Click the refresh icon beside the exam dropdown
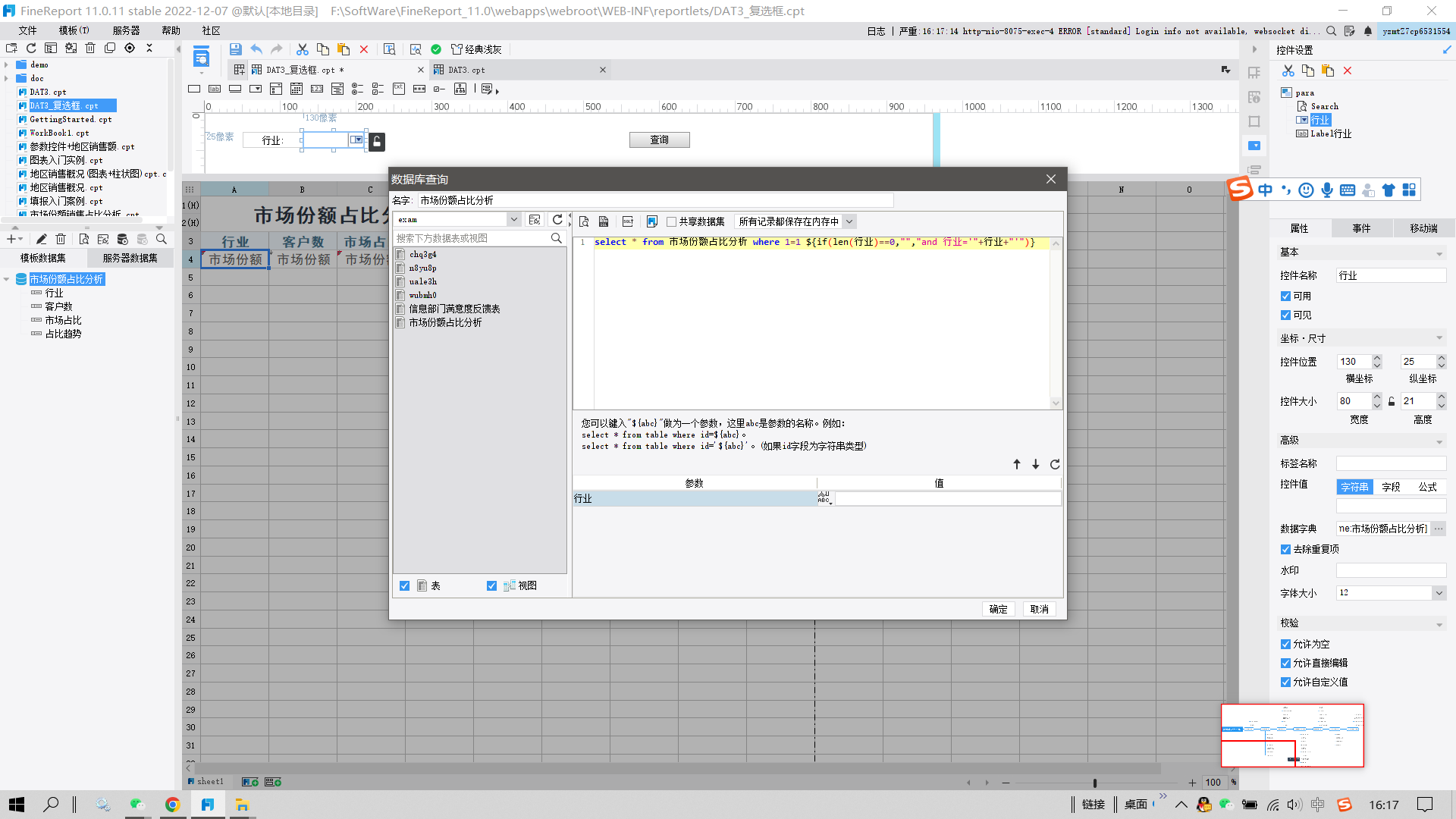This screenshot has height=819, width=1456. [x=557, y=220]
